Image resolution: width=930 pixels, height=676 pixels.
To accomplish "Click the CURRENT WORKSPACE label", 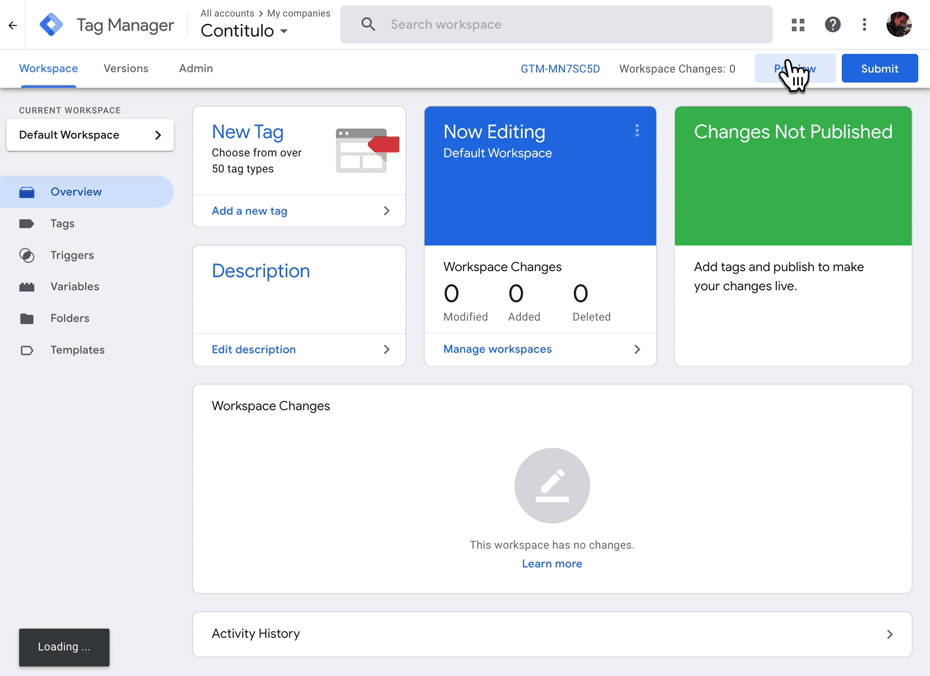I will (x=69, y=110).
